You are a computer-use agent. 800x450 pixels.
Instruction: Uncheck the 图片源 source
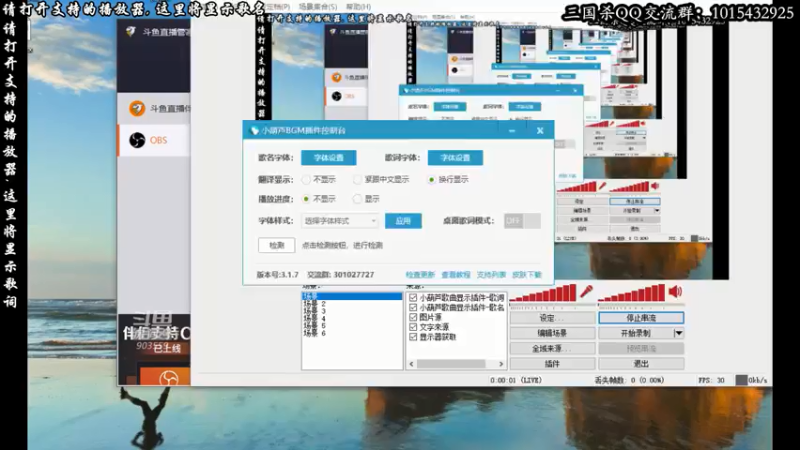coord(413,317)
